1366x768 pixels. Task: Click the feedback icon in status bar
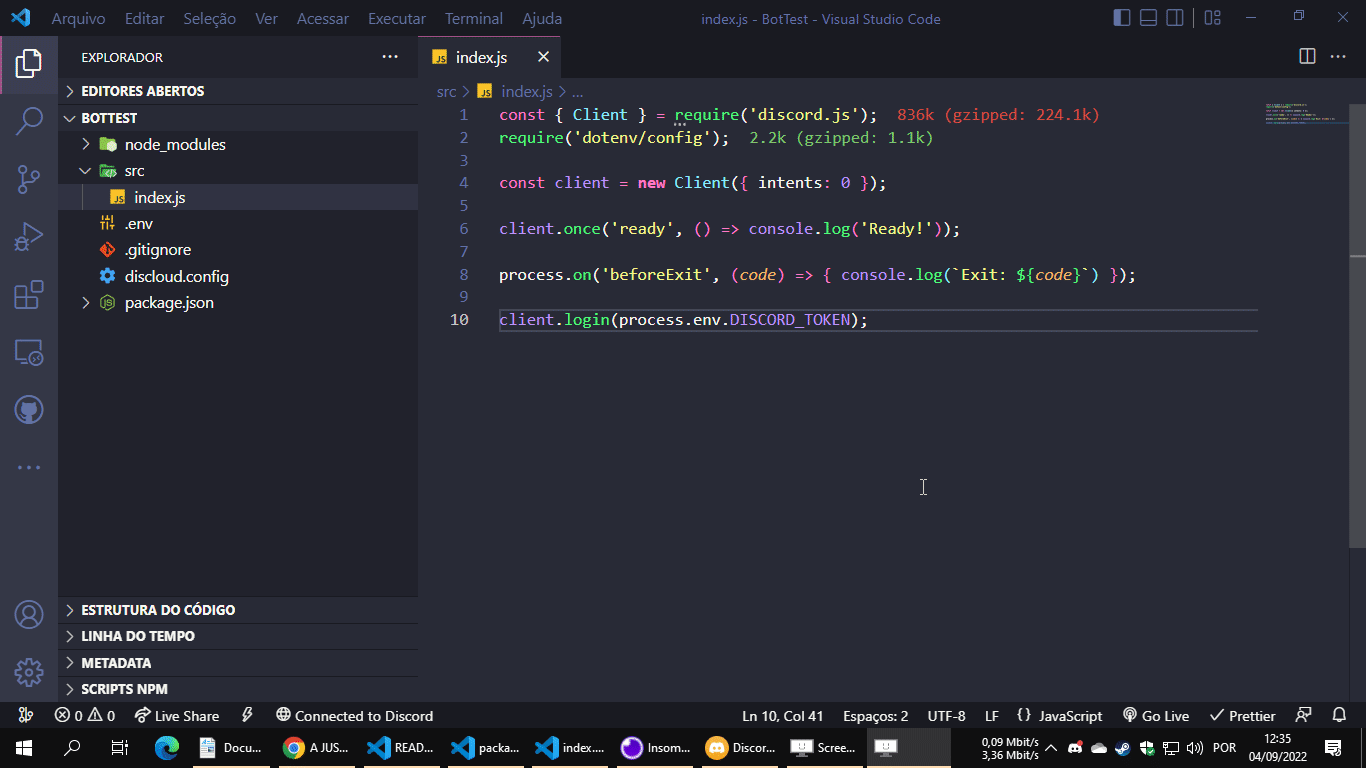[1303, 716]
